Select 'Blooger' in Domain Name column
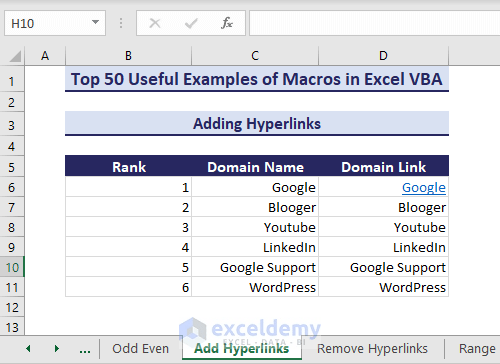This screenshot has height=364, width=500. point(255,207)
